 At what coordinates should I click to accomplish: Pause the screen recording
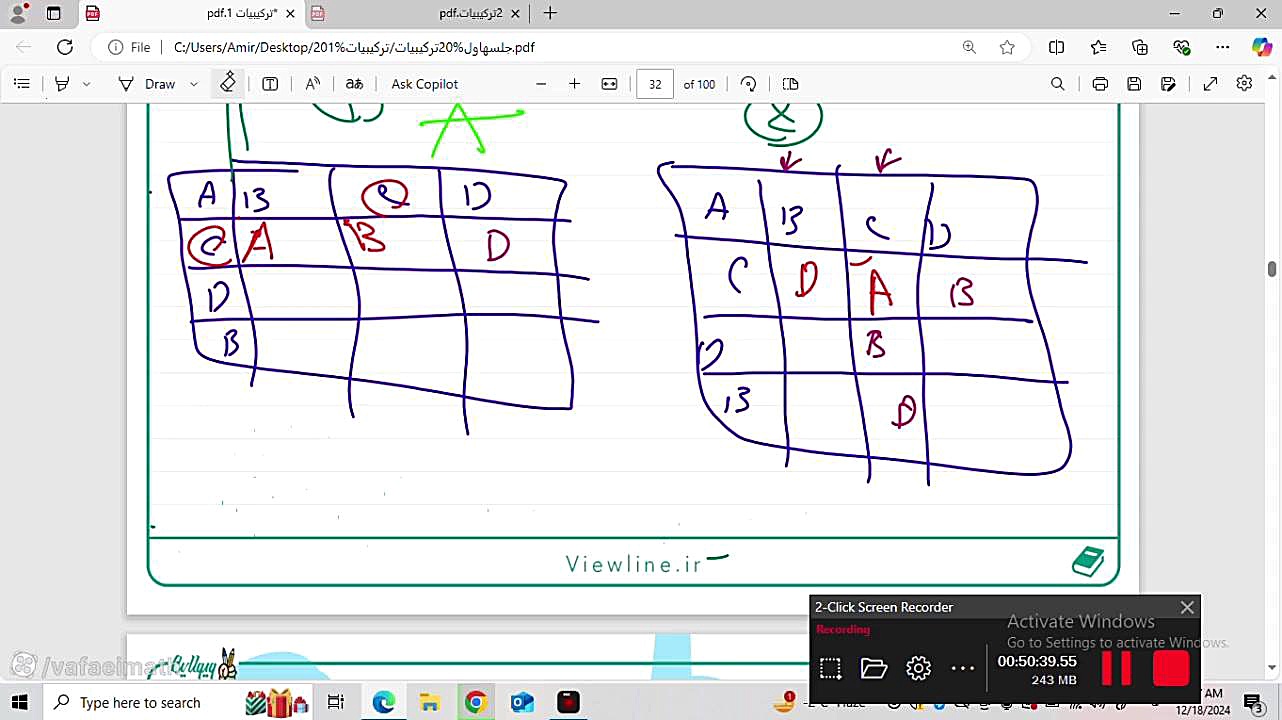tap(1116, 668)
